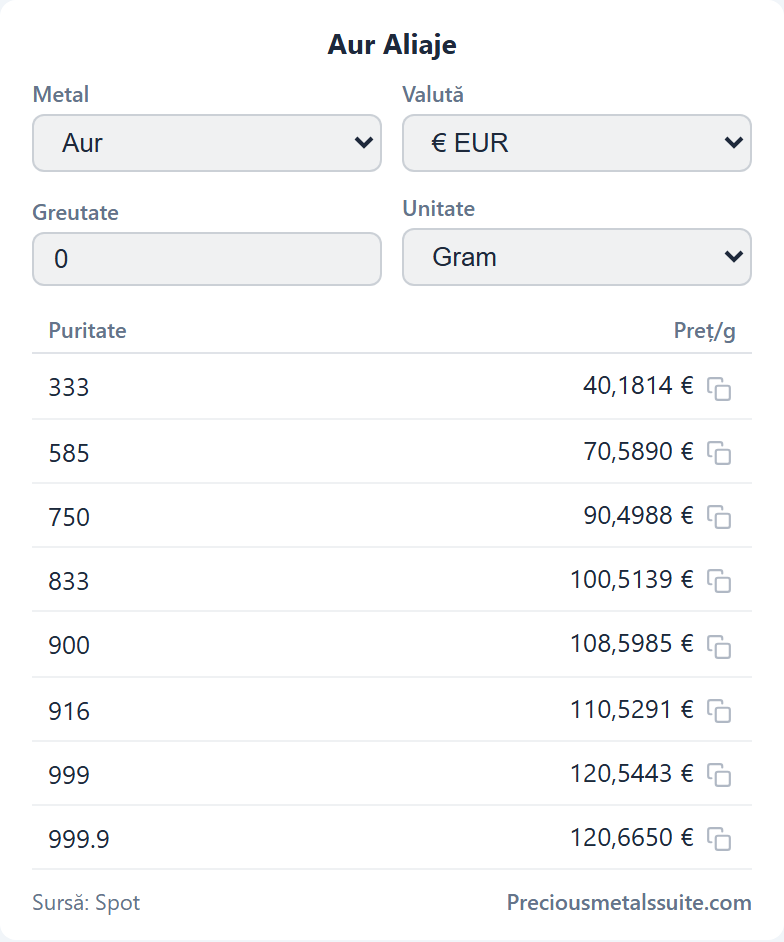Open the Unitate dropdown showing Gram
The width and height of the screenshot is (784, 942).
click(x=577, y=257)
